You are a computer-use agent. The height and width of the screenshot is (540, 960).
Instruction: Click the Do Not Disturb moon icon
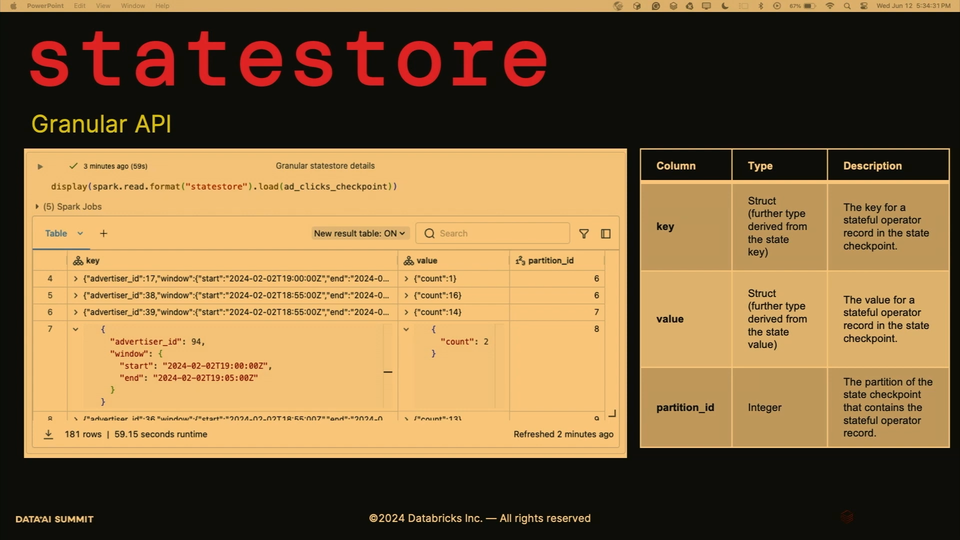pos(725,6)
